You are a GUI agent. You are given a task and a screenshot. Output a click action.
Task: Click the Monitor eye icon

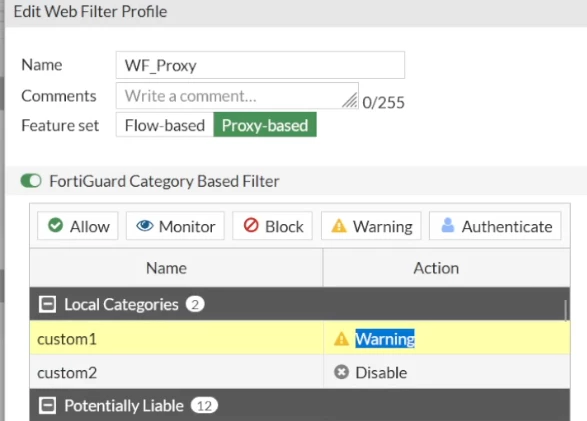[145, 226]
